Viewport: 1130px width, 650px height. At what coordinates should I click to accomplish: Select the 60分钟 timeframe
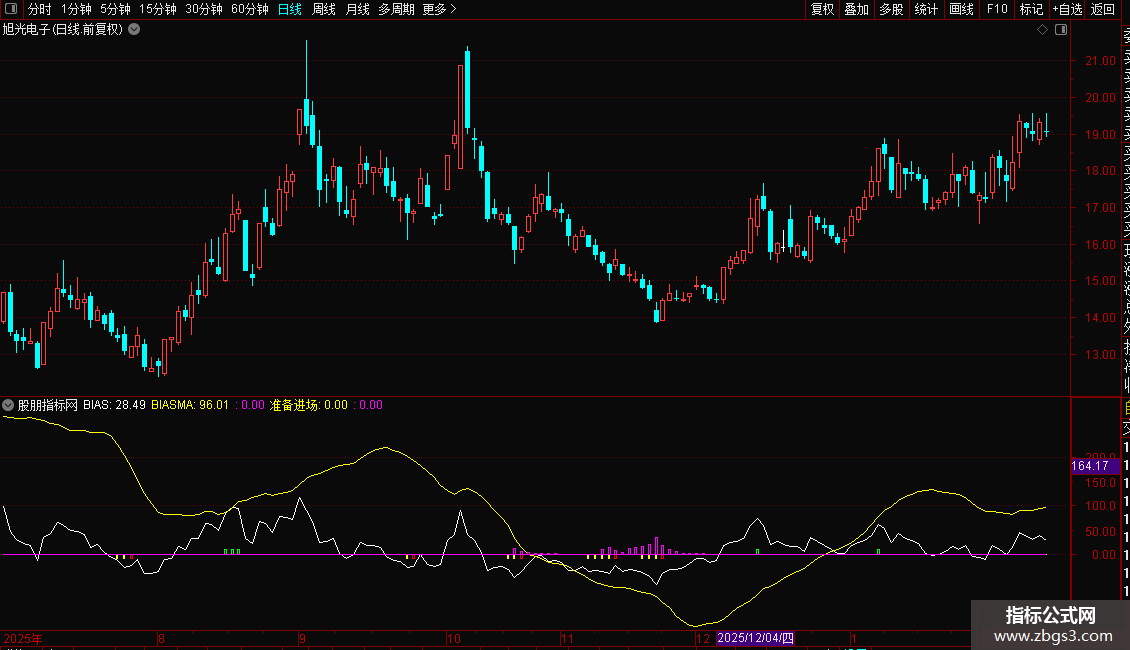249,9
